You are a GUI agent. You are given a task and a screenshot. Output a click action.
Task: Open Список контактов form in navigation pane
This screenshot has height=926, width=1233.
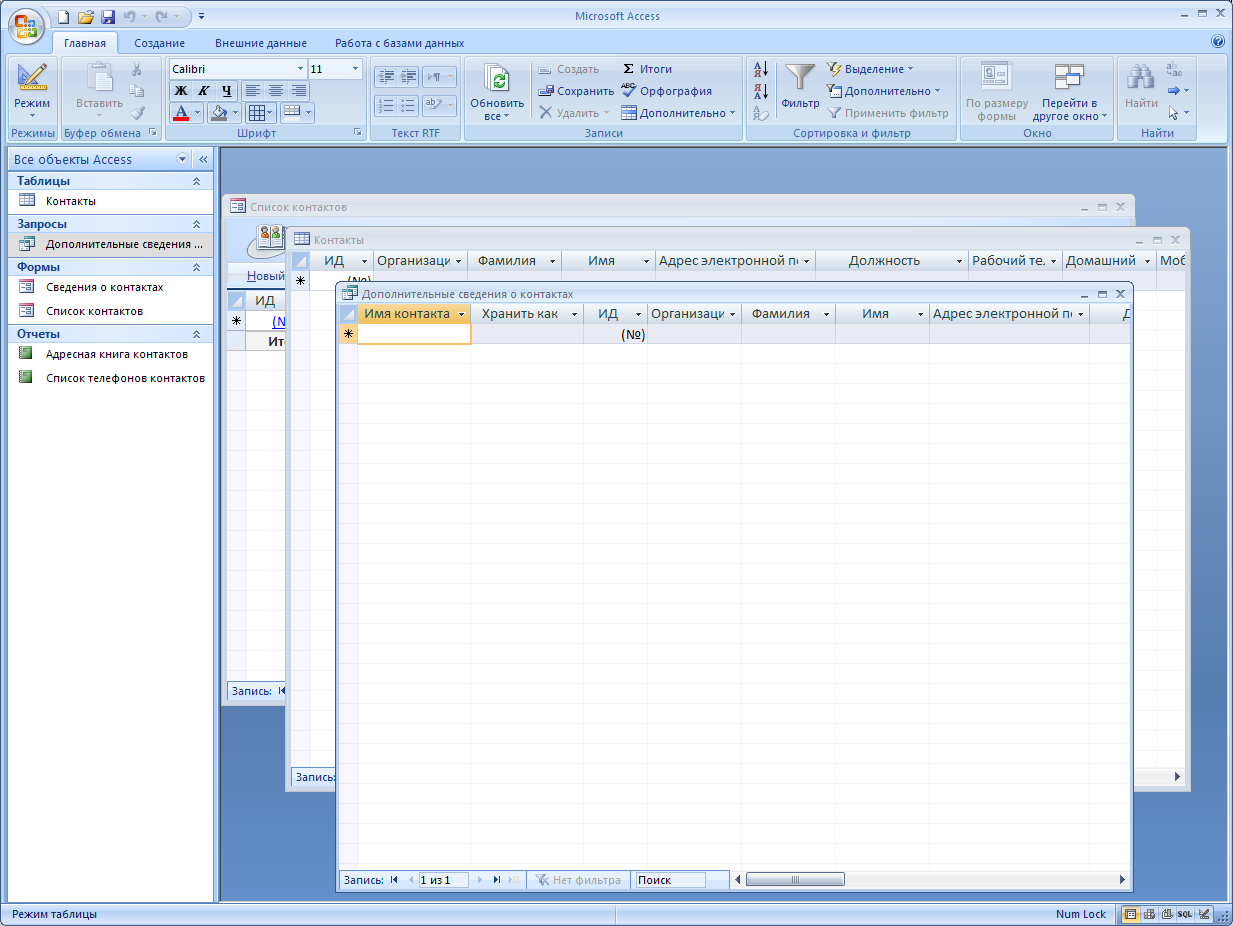(x=111, y=311)
